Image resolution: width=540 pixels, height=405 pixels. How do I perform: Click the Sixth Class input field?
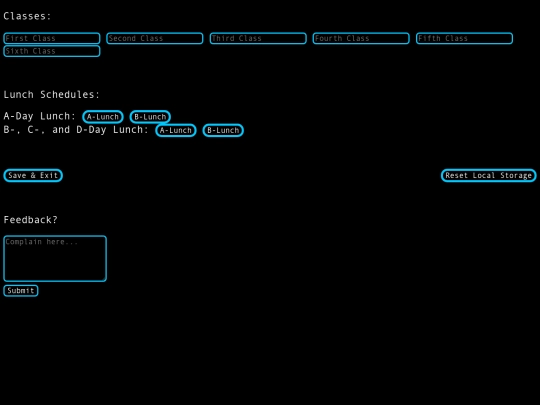click(52, 51)
